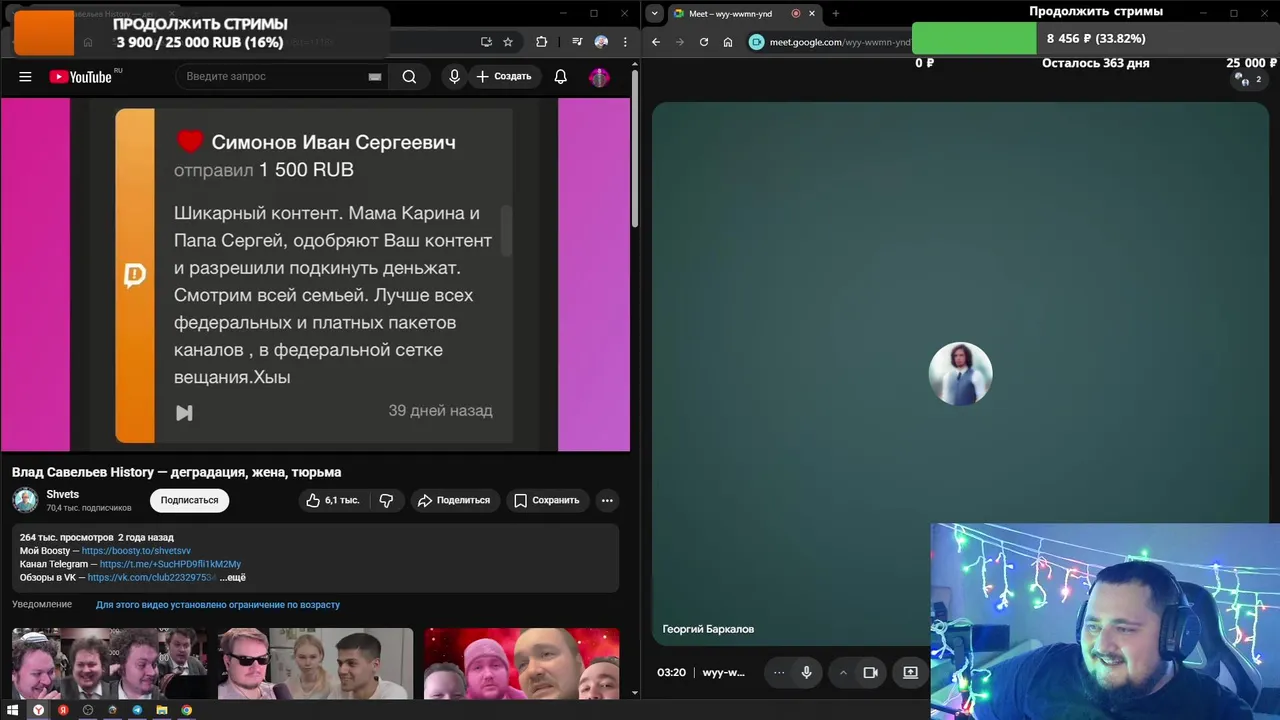
Task: Open Telegram from the taskbar
Action: click(x=137, y=710)
